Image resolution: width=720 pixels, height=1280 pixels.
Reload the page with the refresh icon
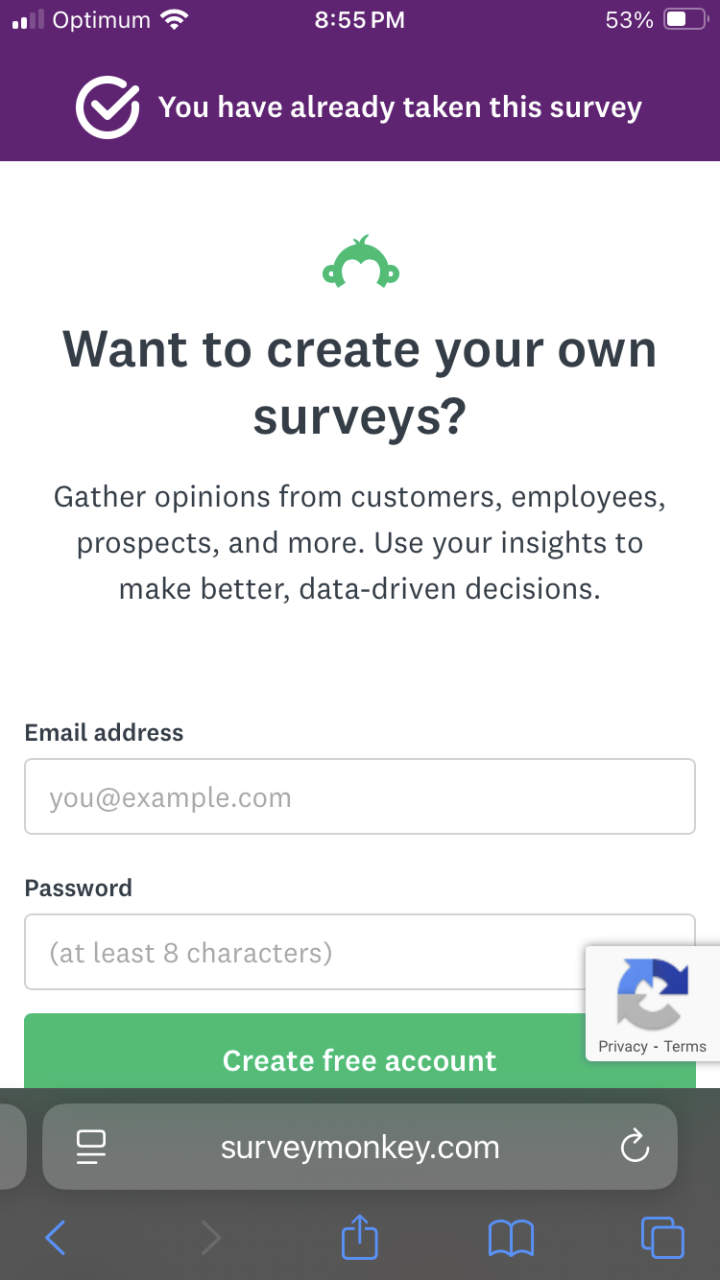[x=635, y=1146]
